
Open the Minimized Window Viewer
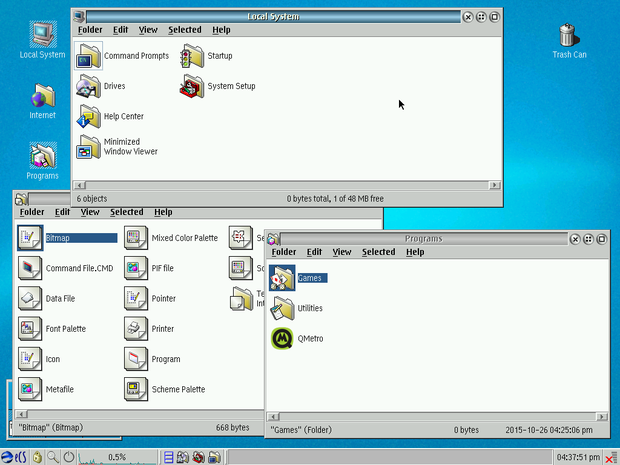tap(89, 147)
